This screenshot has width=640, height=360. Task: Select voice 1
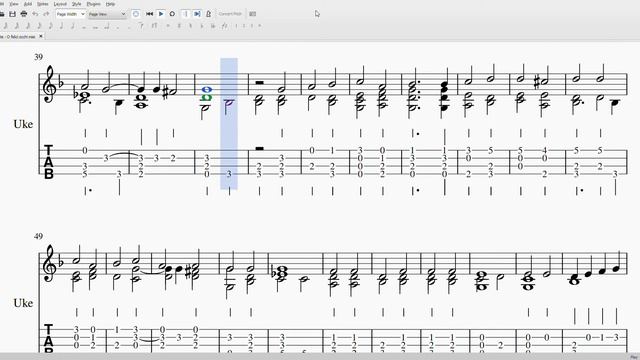click(x=236, y=26)
